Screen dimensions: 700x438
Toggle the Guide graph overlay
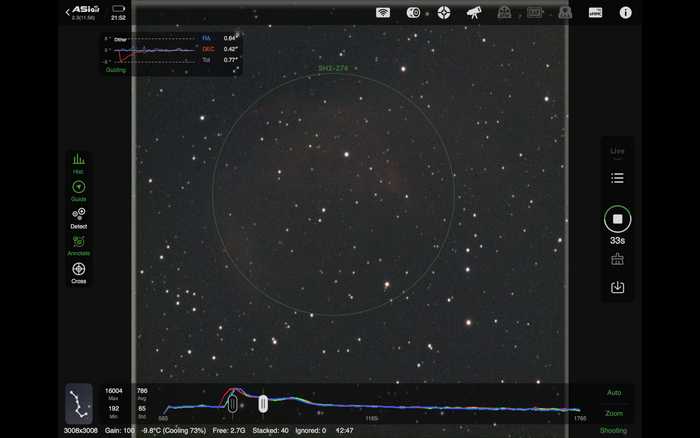click(78, 191)
